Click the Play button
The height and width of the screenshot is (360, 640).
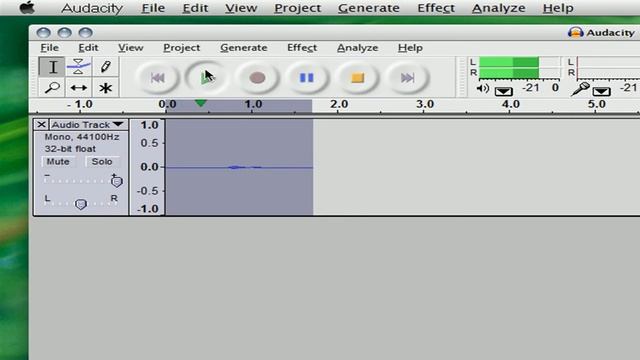(207, 78)
